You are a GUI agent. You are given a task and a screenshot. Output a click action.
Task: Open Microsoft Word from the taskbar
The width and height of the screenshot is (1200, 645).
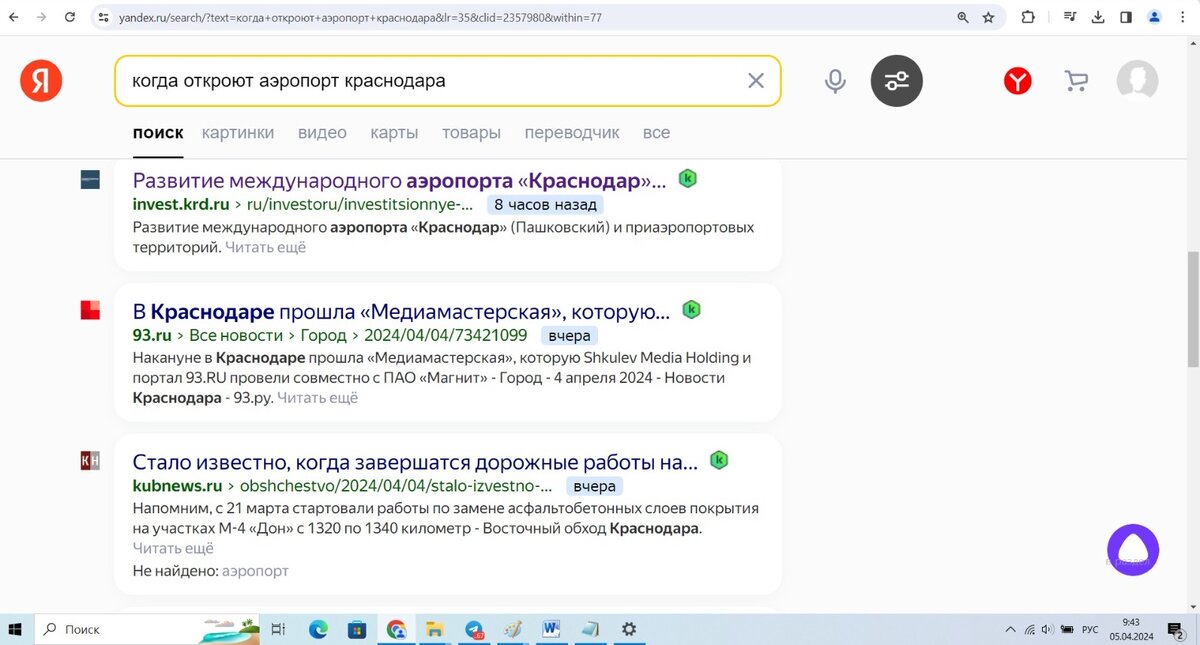click(x=551, y=630)
